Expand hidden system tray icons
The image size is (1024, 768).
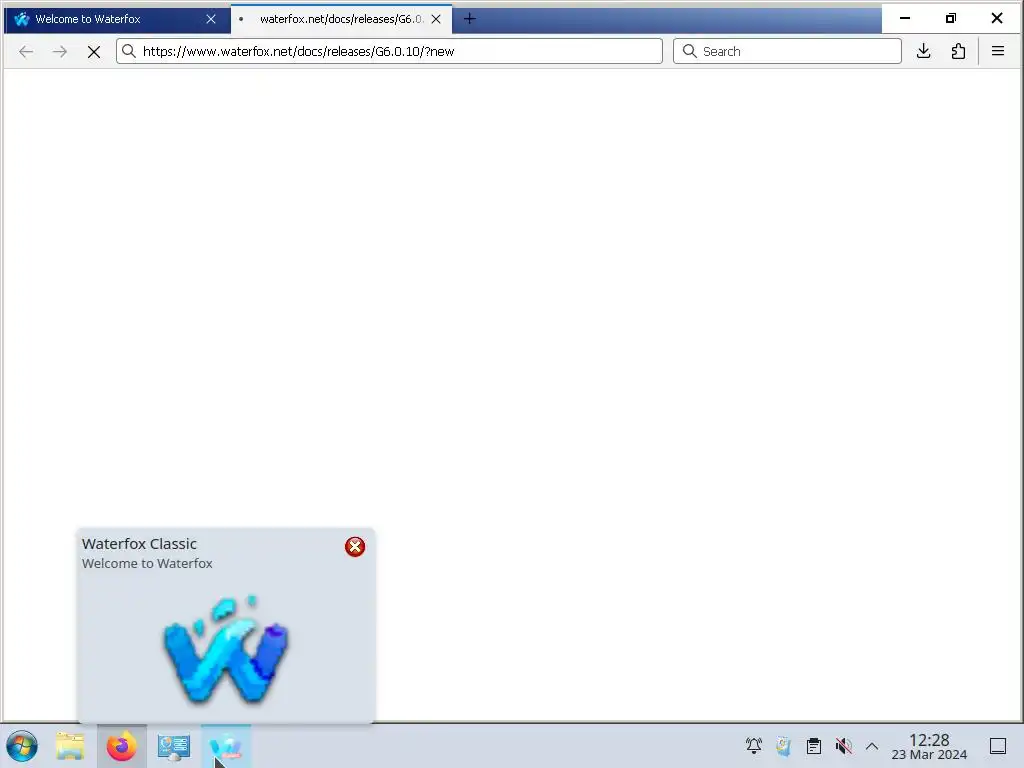(872, 746)
